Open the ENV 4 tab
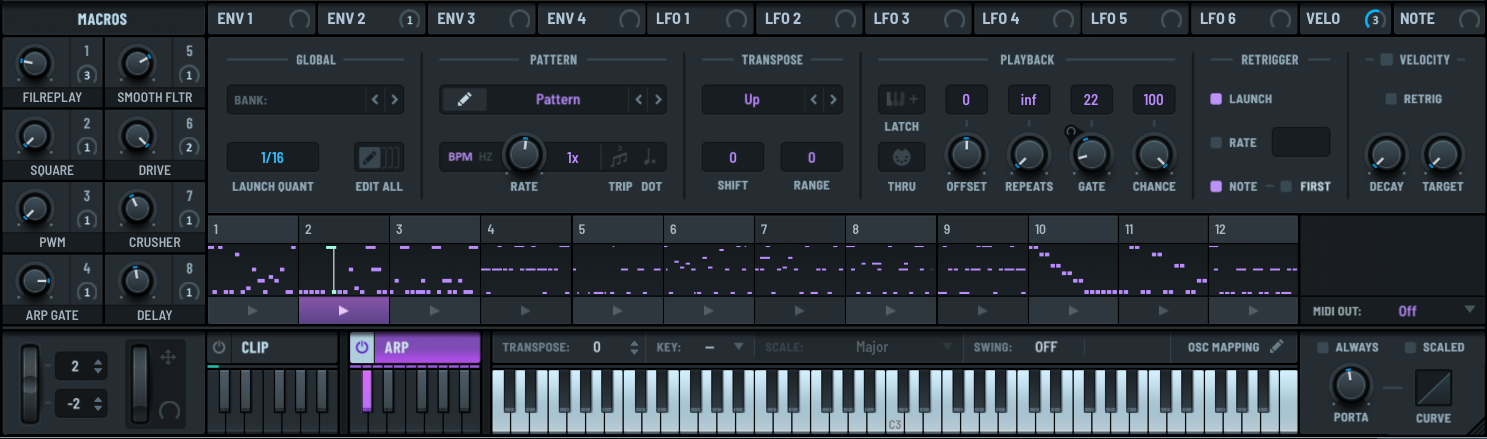Viewport: 1487px width, 439px height. coord(591,18)
